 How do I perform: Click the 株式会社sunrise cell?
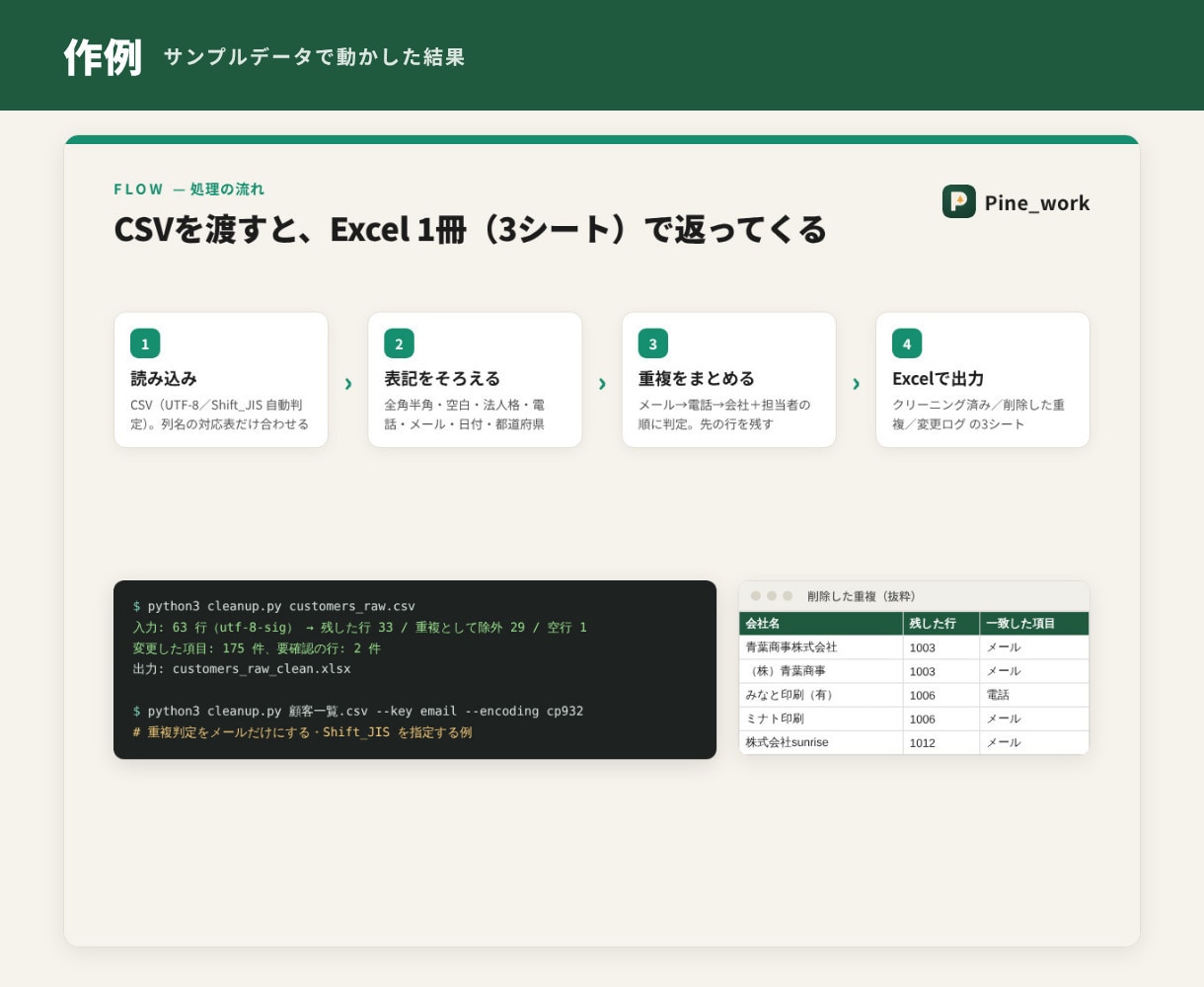(821, 742)
